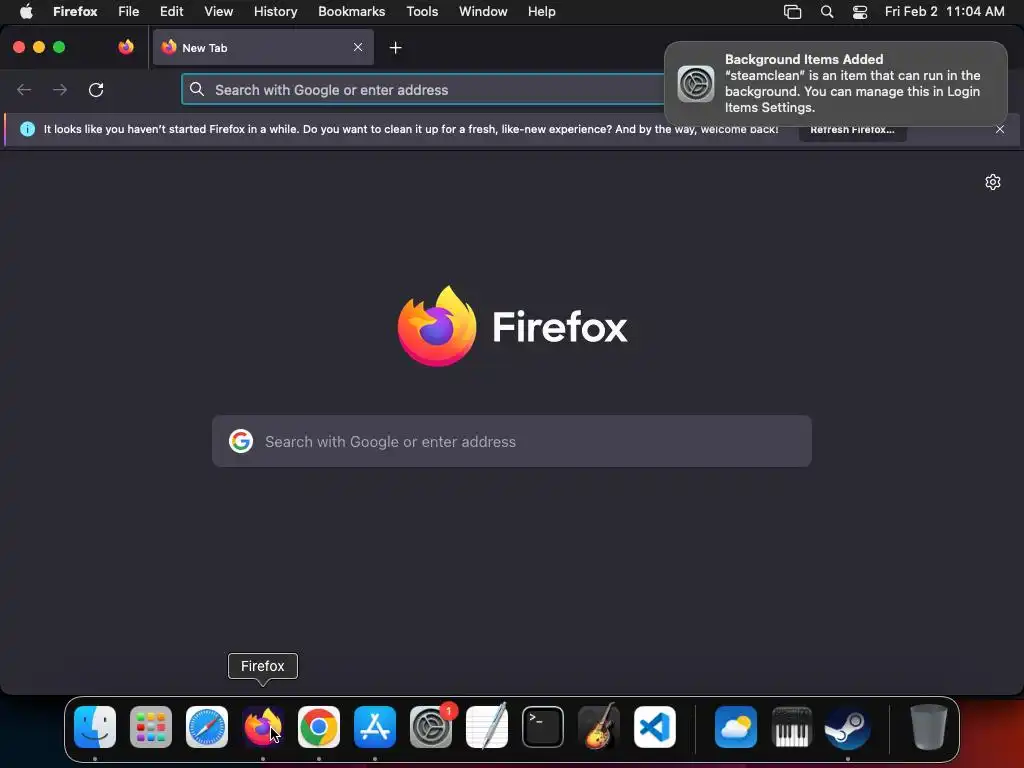Launch Safari from the Dock
1024x768 pixels.
point(207,727)
